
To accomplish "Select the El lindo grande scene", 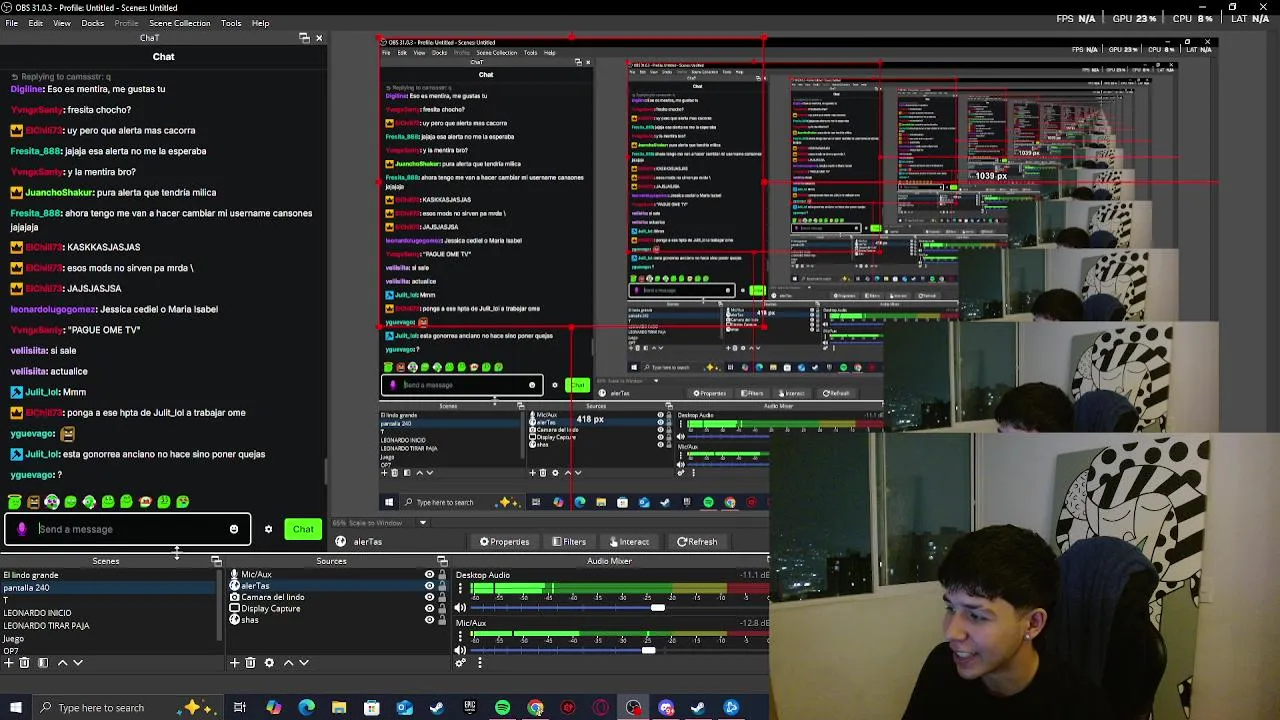I will (x=31, y=575).
